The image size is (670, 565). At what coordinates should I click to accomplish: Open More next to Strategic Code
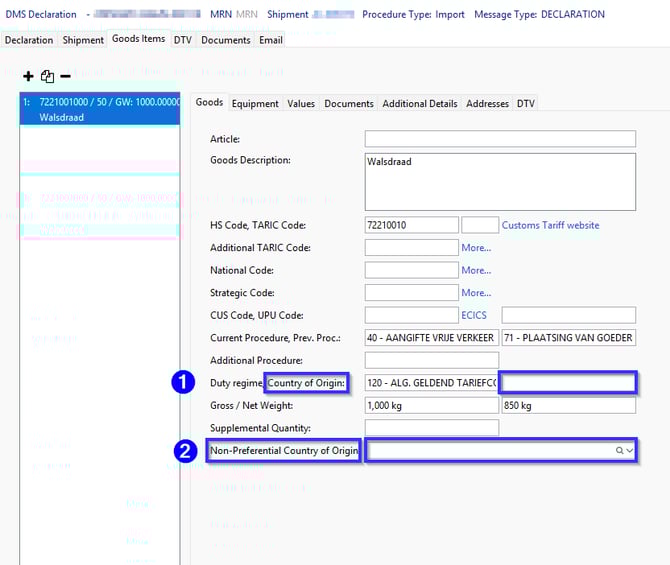pos(476,293)
